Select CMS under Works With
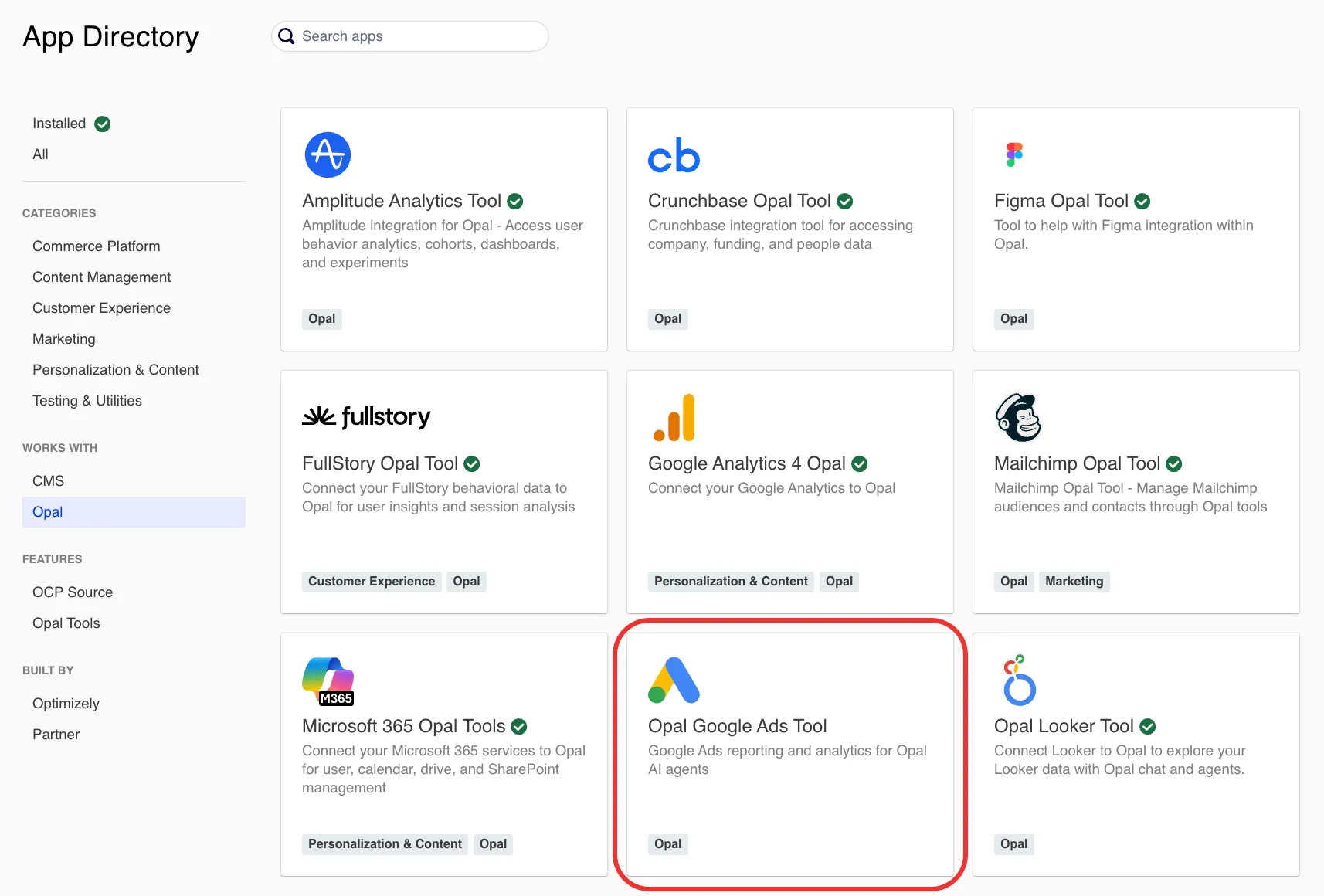Image resolution: width=1324 pixels, height=896 pixels. point(49,481)
